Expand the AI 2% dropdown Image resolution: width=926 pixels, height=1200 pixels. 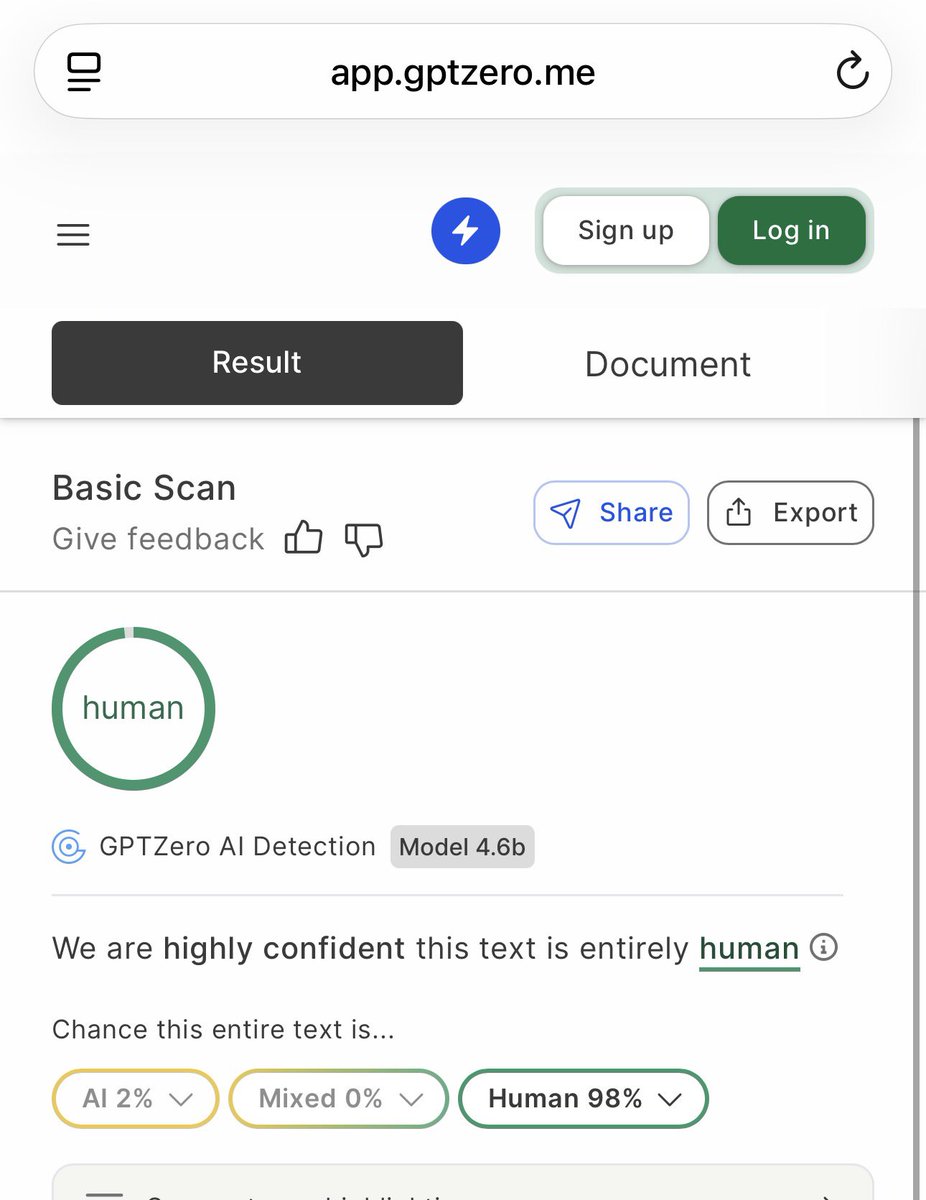point(135,1099)
